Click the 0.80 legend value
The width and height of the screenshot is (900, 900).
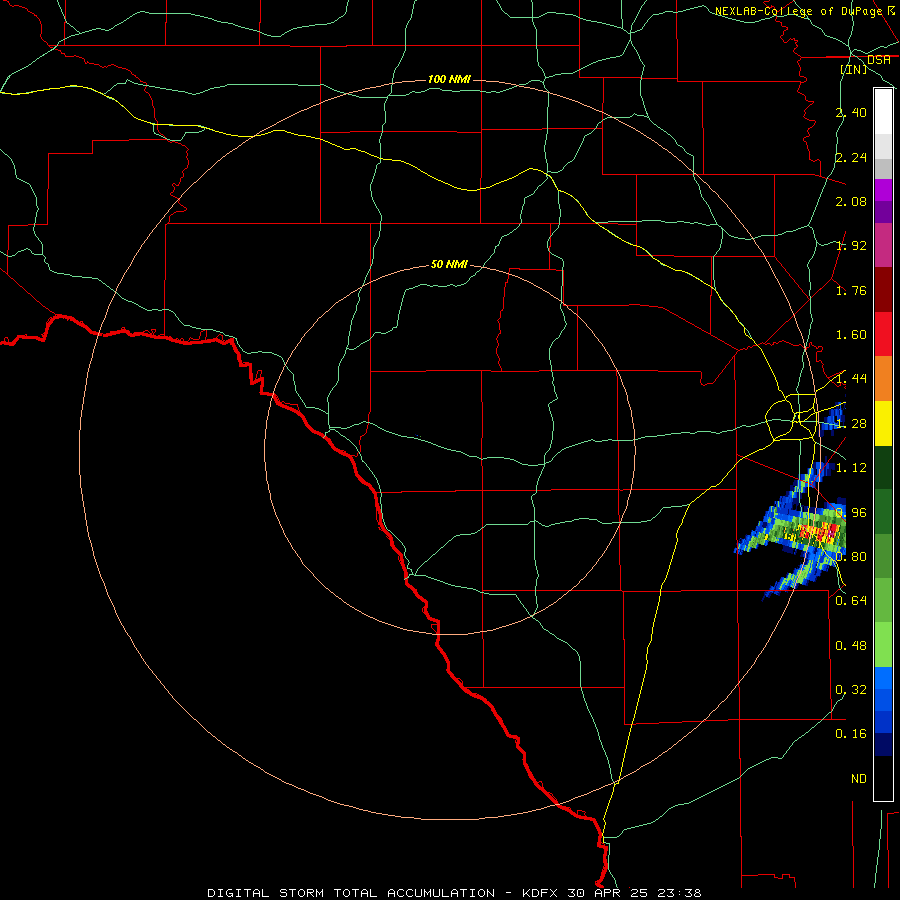pos(851,557)
